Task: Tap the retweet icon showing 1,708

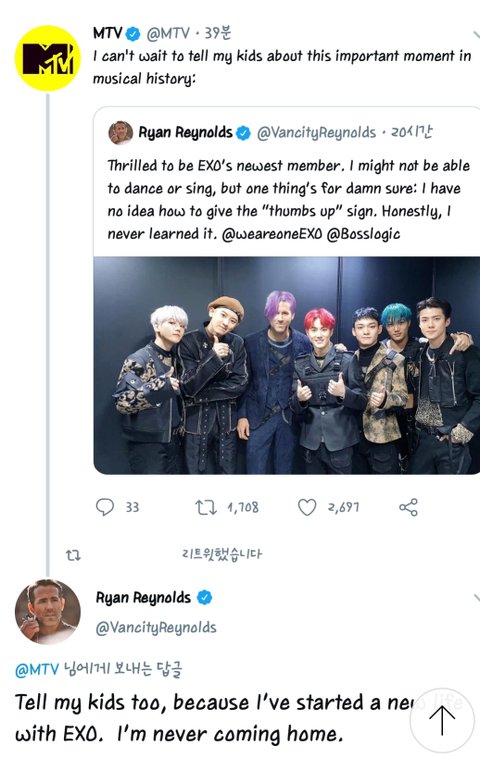Action: (206, 507)
